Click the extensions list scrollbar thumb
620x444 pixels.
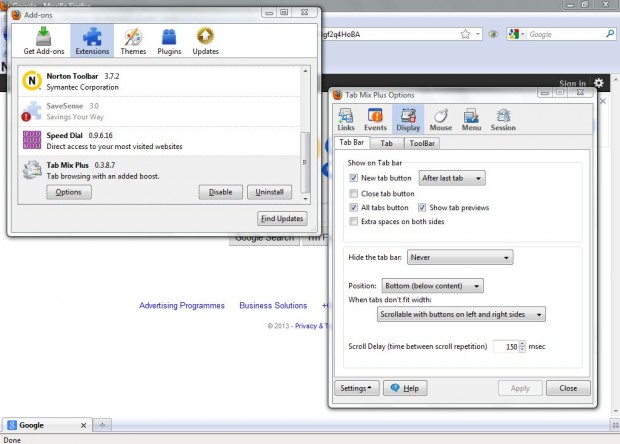coord(305,162)
